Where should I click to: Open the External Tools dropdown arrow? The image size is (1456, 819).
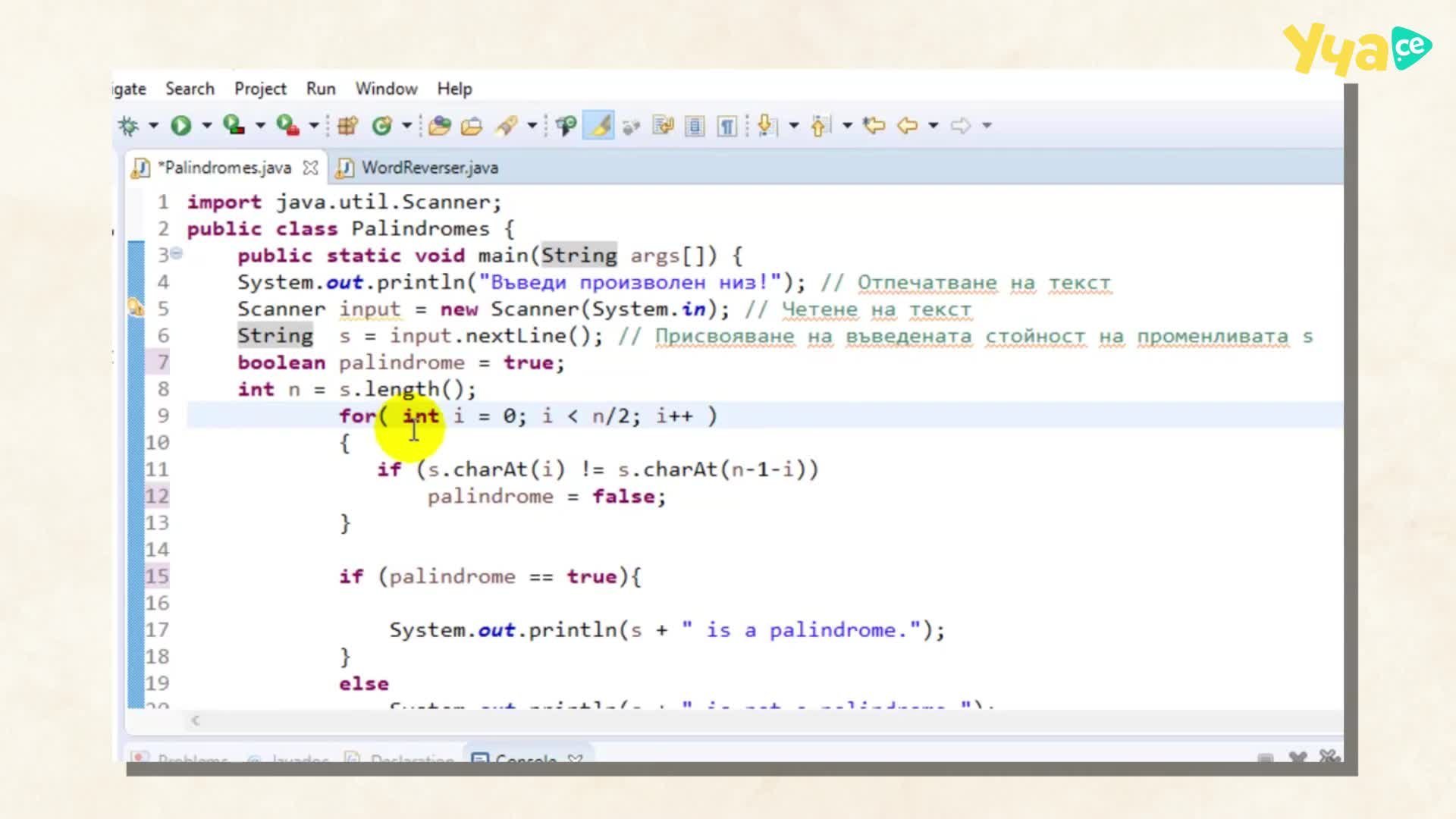(314, 125)
